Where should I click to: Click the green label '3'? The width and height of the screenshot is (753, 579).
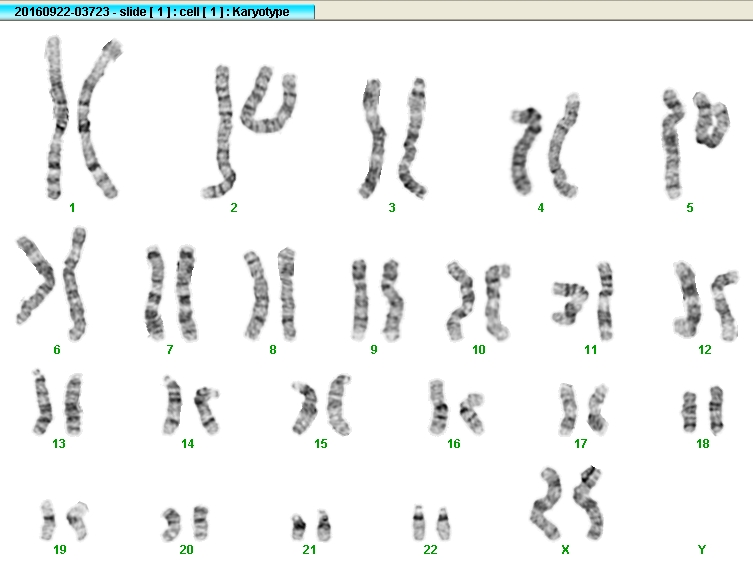[x=392, y=208]
